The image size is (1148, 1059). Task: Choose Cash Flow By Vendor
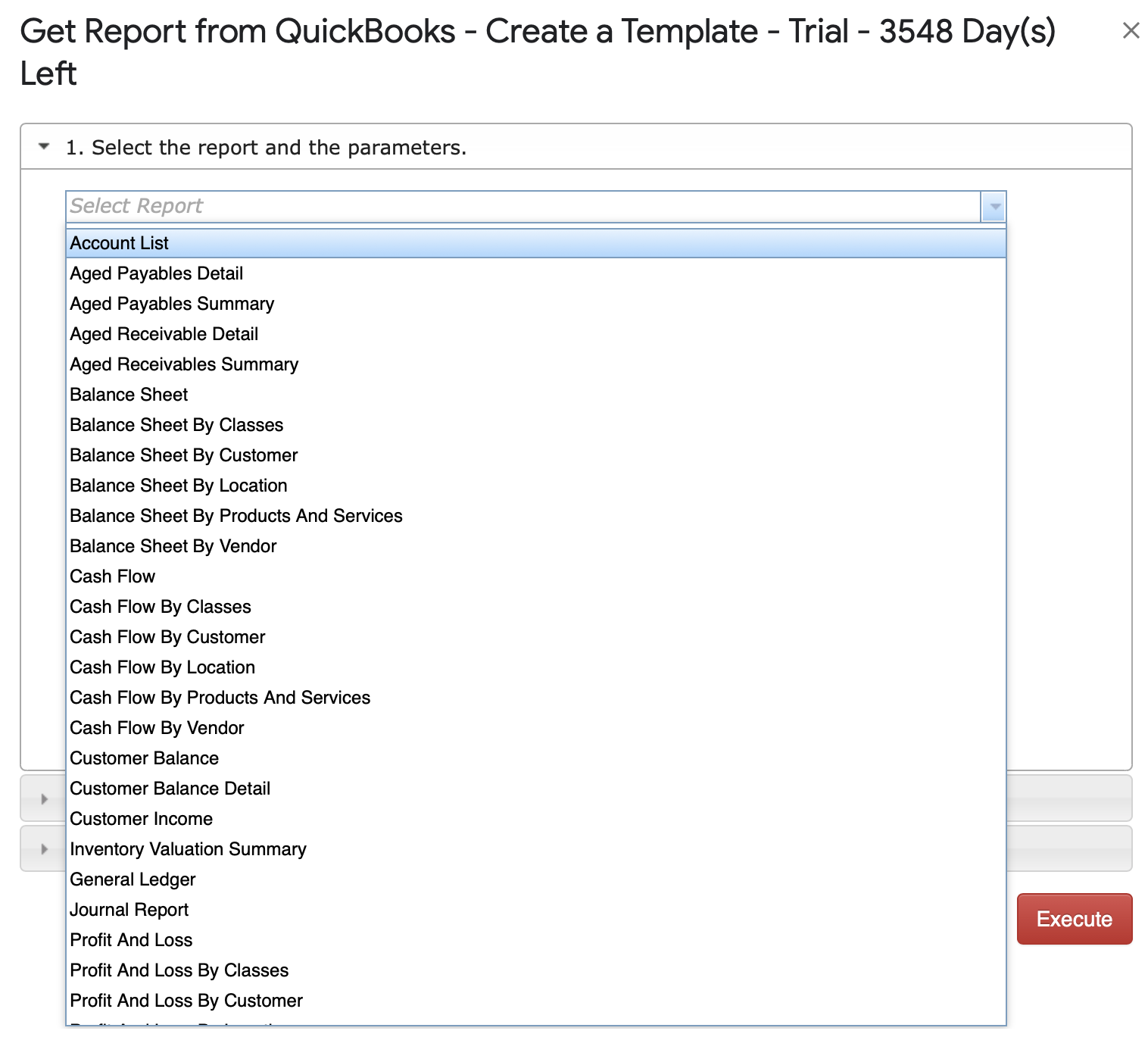pyautogui.click(x=157, y=728)
